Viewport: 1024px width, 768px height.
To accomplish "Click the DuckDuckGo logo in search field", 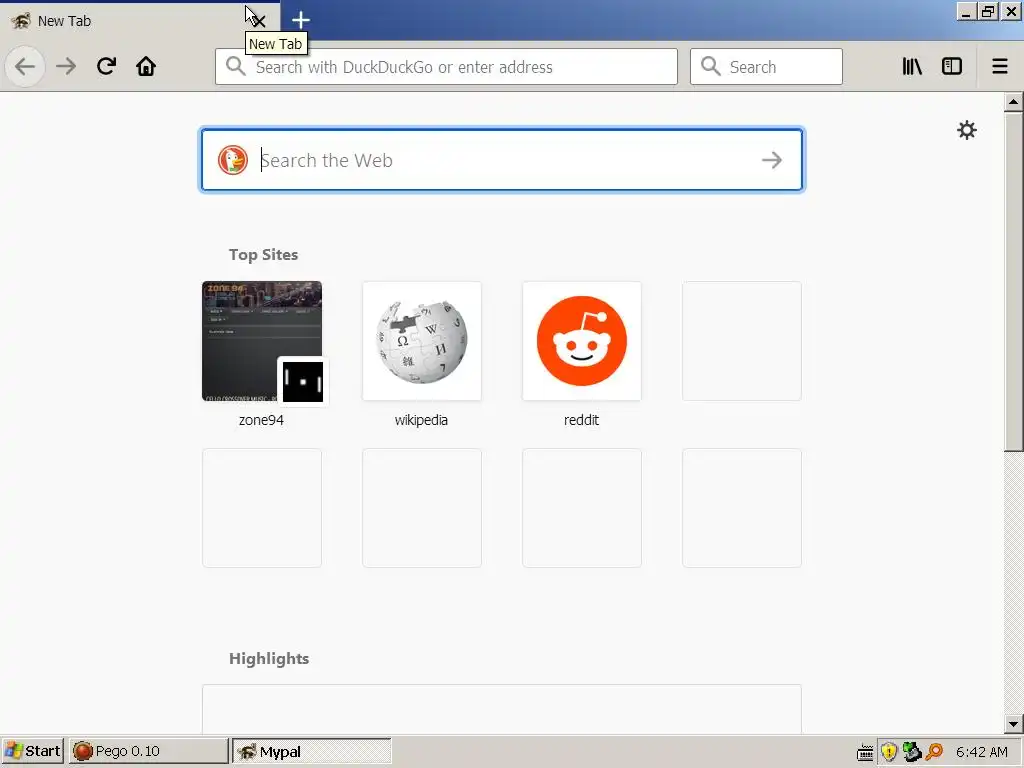I will (233, 160).
